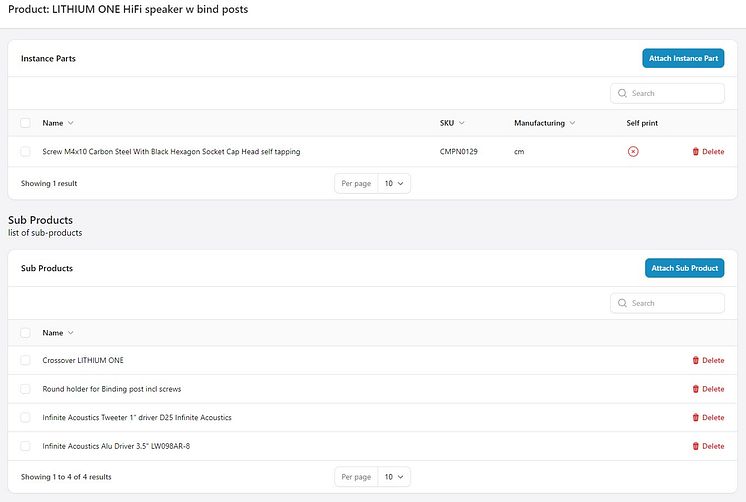
Task: Check the Crossover LITHIUM ONE row checkbox
Action: point(25,360)
